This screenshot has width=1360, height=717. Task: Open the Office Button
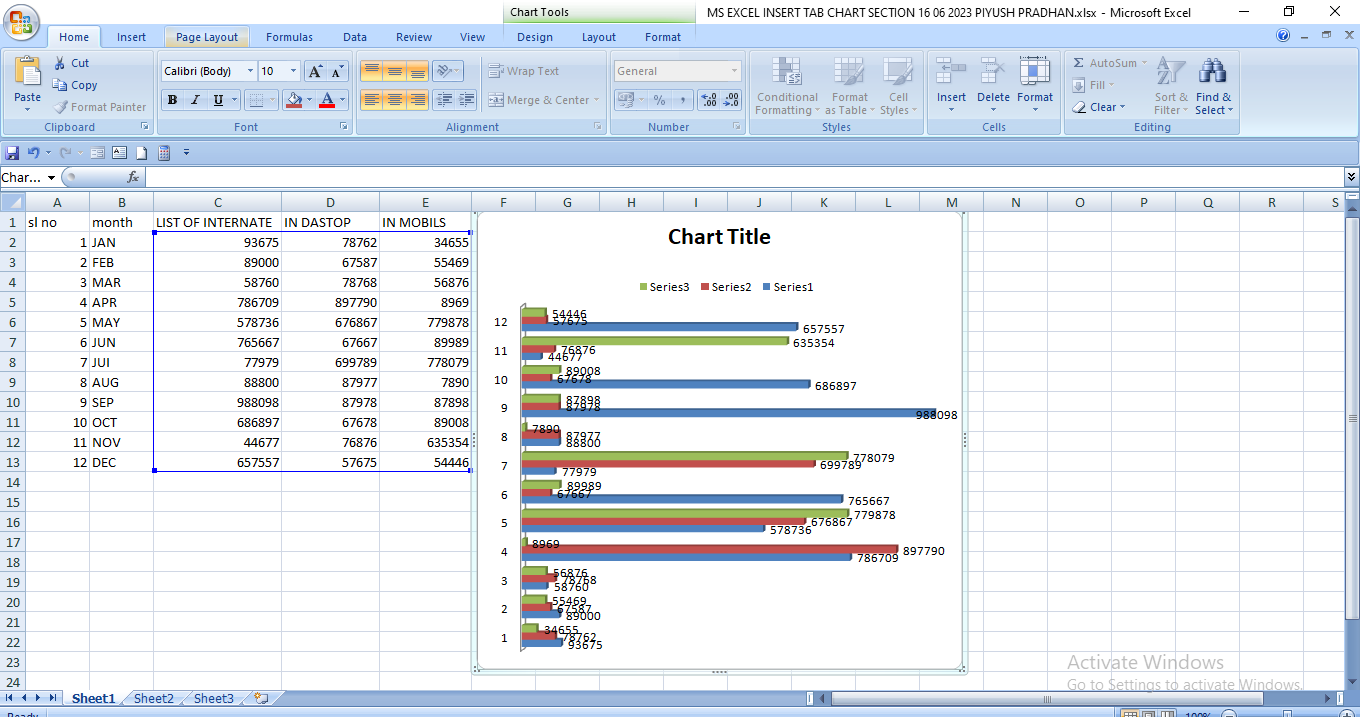pyautogui.click(x=21, y=22)
